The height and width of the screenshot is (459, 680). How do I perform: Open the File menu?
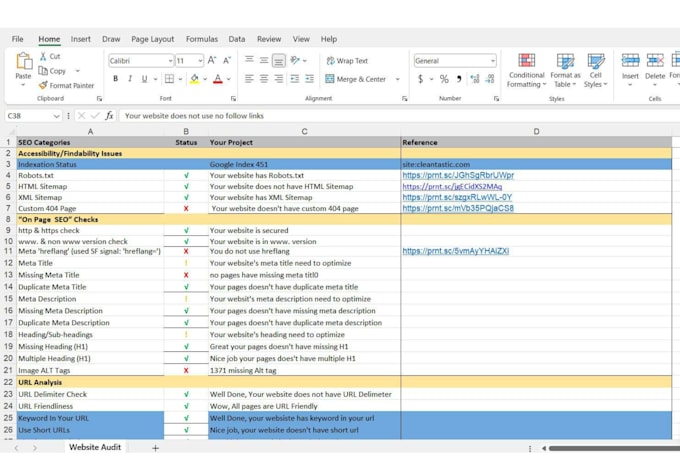click(x=17, y=39)
